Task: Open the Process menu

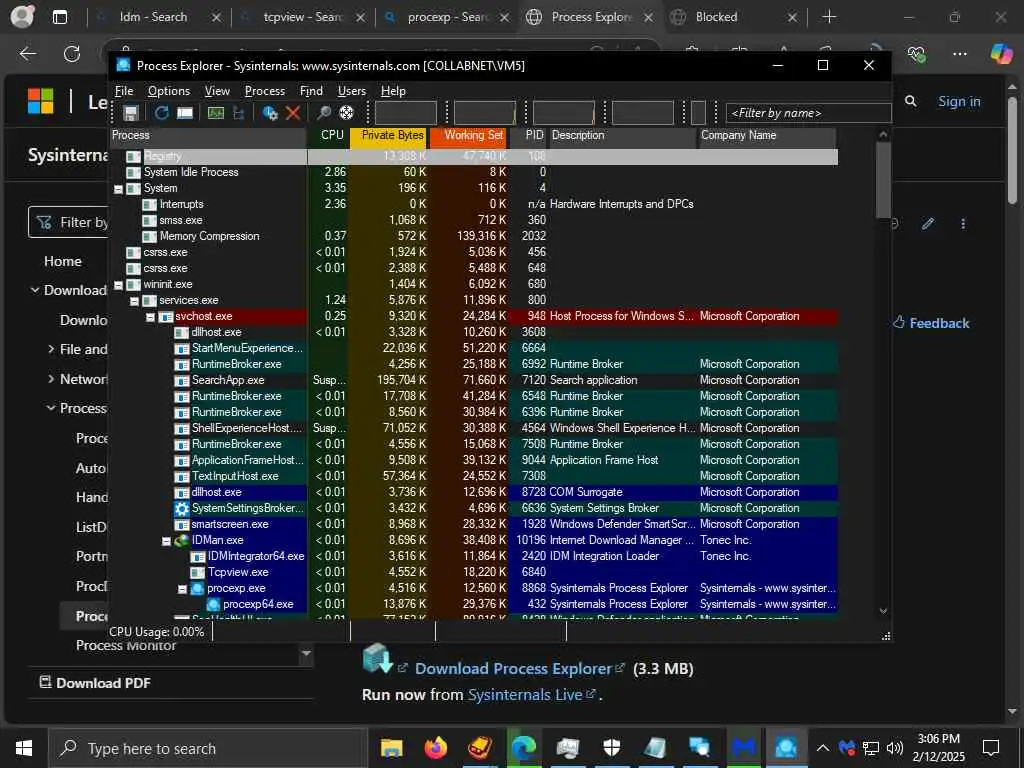Action: [x=264, y=91]
